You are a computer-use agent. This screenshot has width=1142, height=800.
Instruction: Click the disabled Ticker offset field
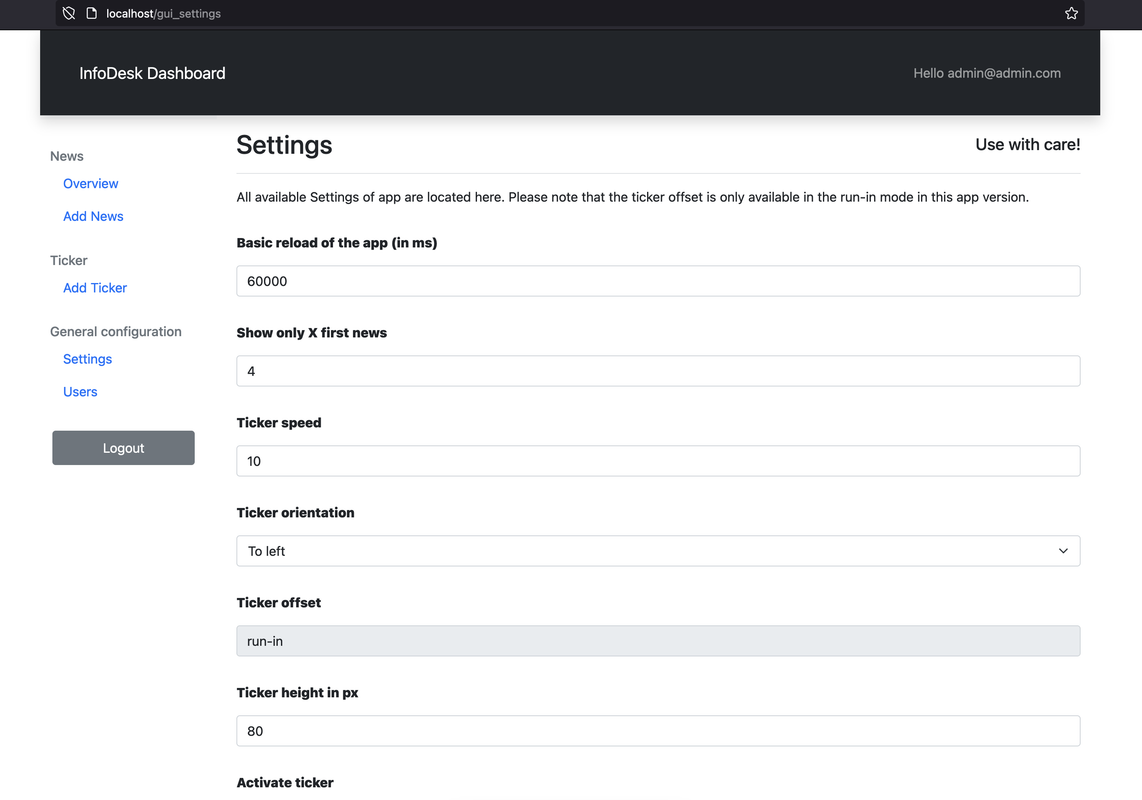point(657,641)
